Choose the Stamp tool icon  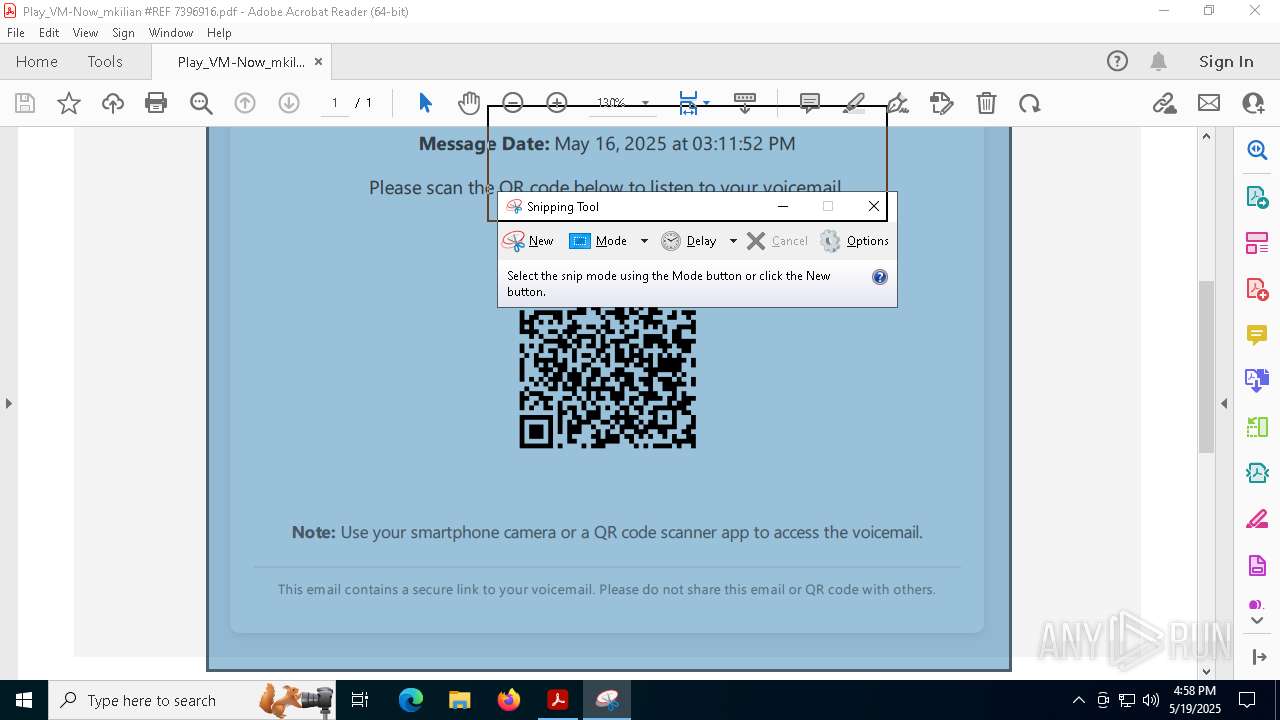pos(942,103)
